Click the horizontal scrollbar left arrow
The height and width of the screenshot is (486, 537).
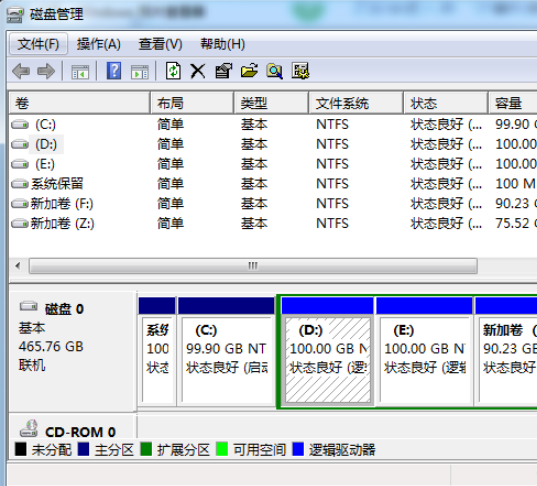[18, 266]
